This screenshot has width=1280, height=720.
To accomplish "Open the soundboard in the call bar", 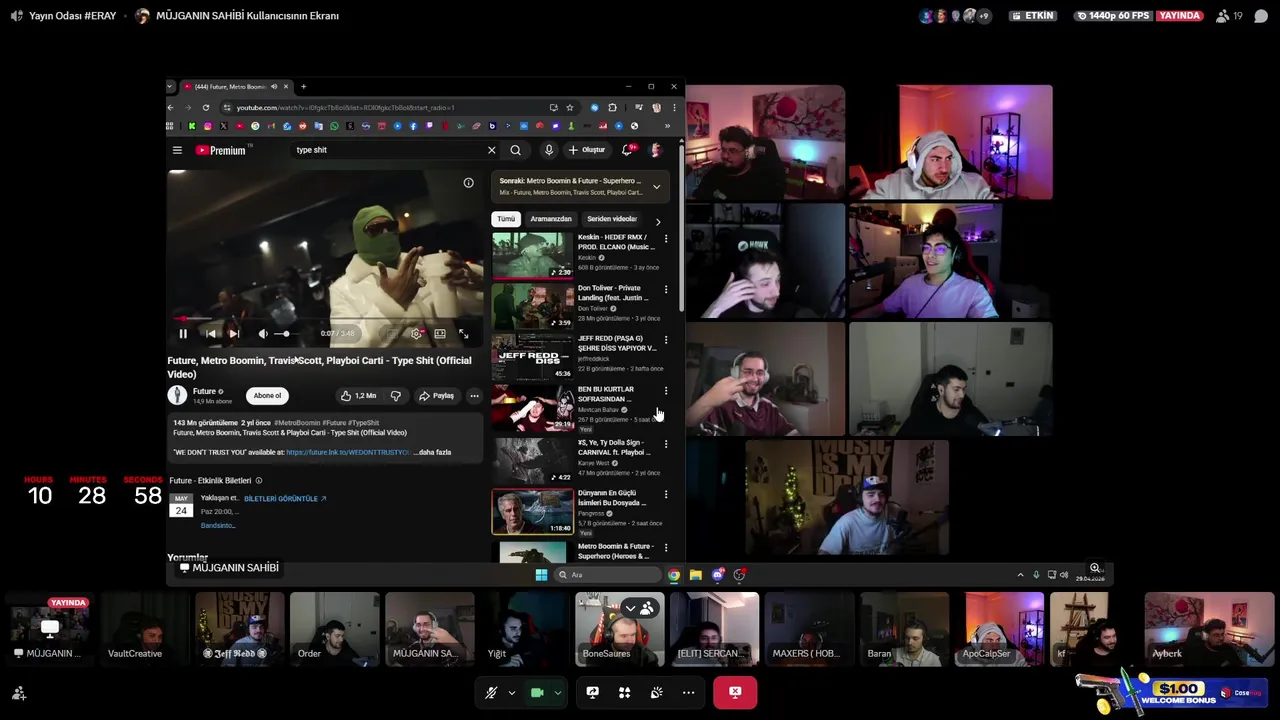I will click(656, 692).
